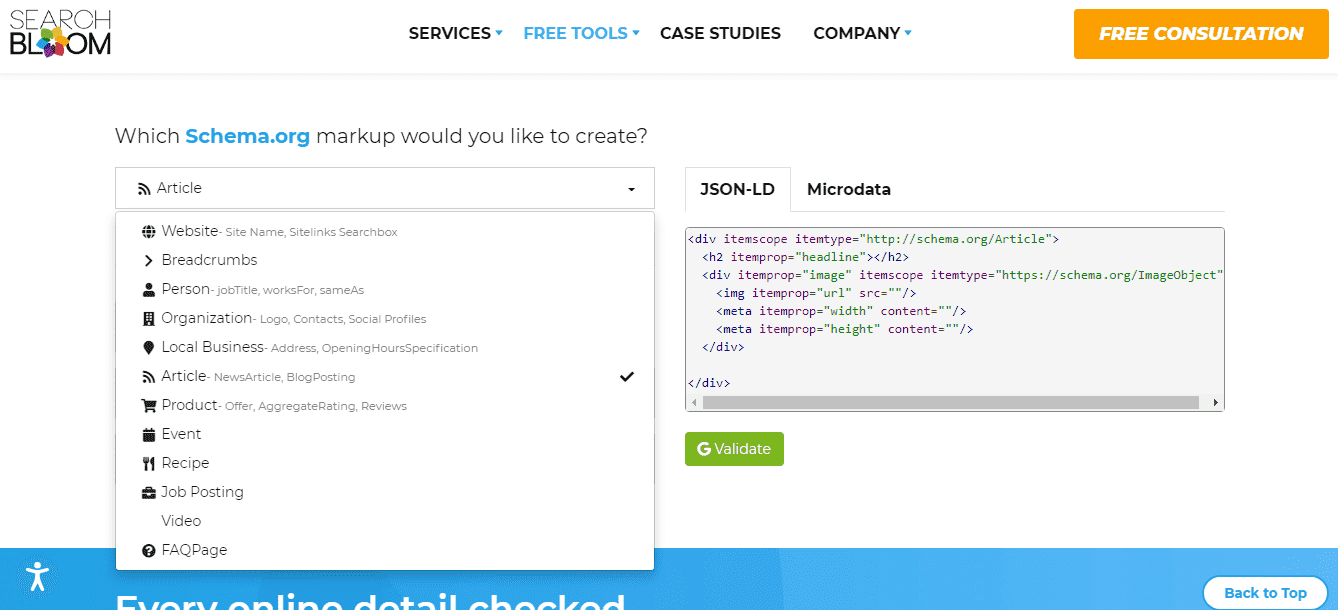The image size is (1338, 610).
Task: Select the Job Posting briefcase icon
Action: tap(149, 493)
